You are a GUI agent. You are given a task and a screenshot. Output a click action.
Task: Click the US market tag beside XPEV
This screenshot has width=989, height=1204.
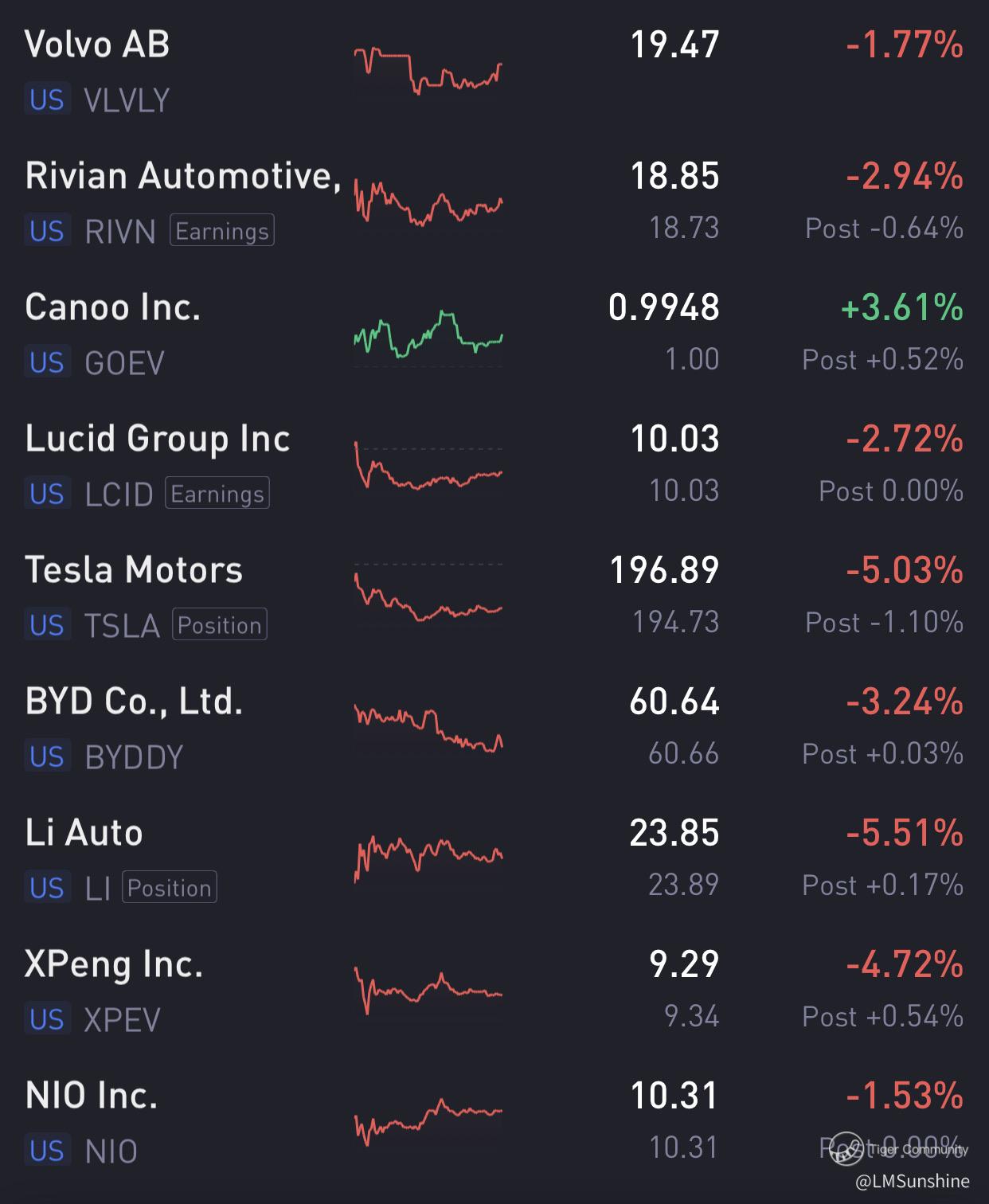coord(47,1020)
